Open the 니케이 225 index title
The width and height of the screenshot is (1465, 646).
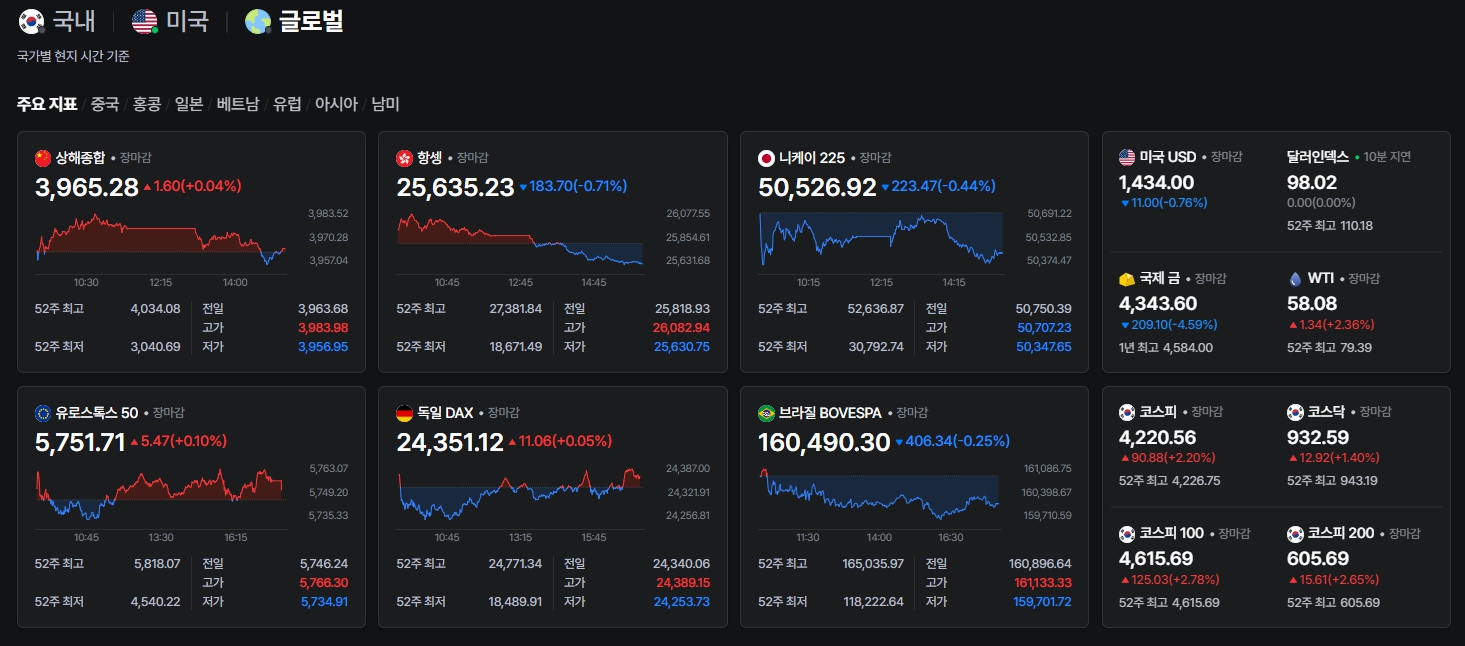coord(812,158)
